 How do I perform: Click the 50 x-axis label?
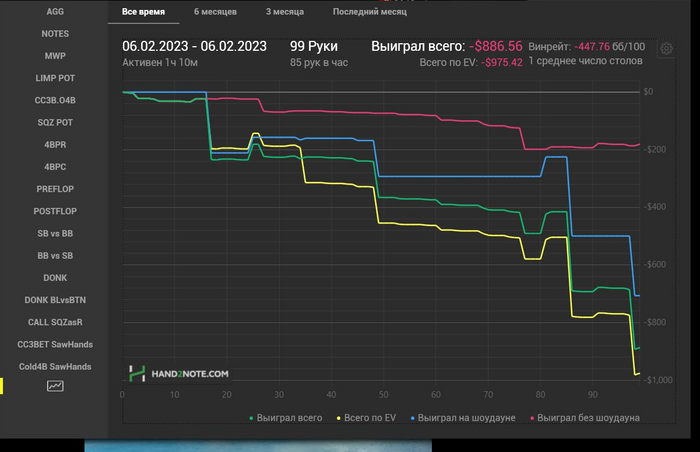pos(383,395)
